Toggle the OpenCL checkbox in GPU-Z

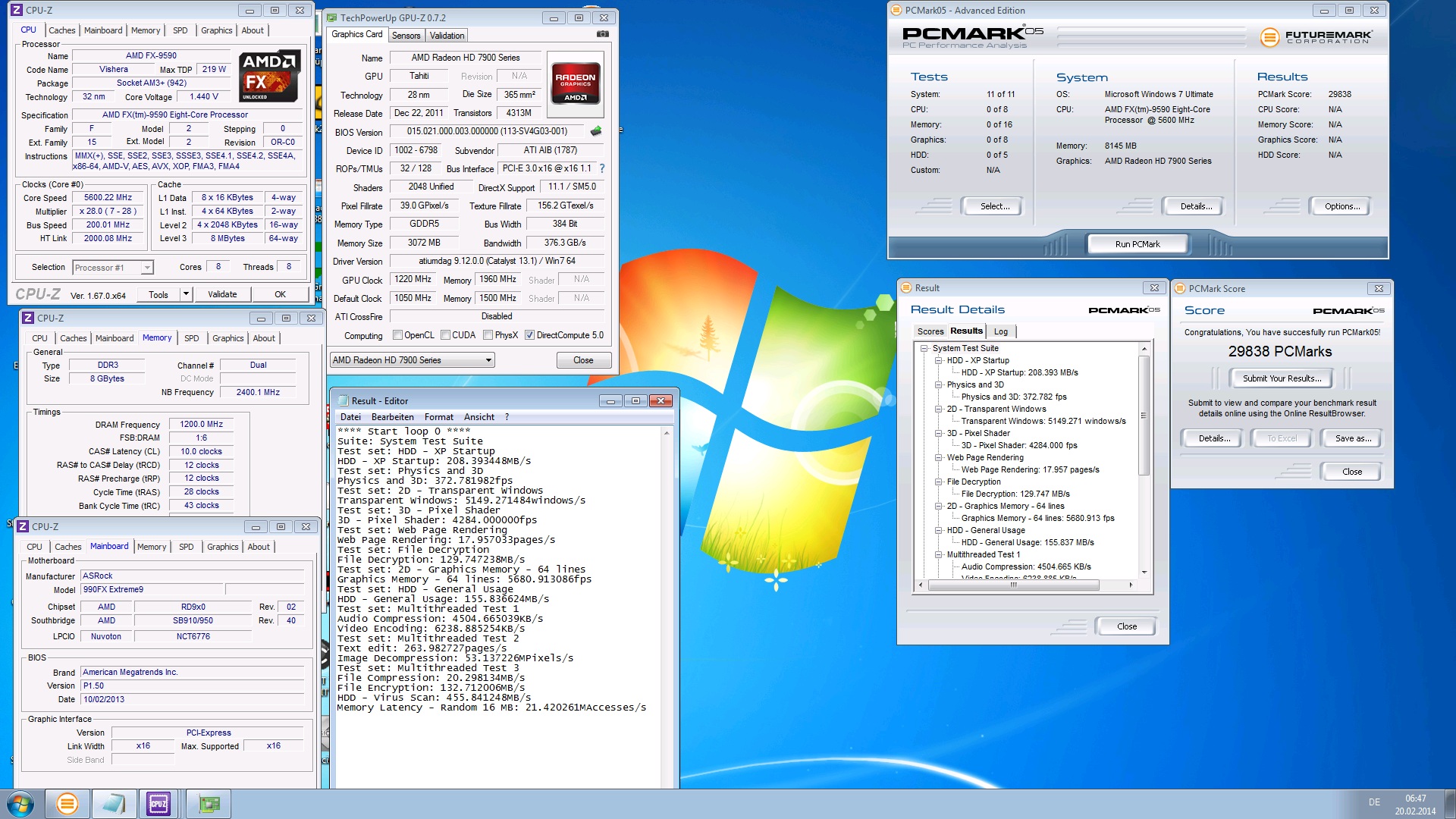397,335
